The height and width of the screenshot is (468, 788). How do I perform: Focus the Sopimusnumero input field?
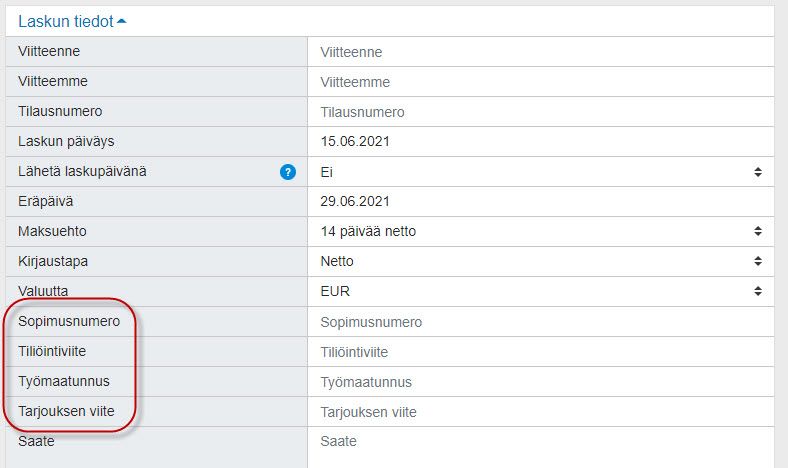pyautogui.click(x=540, y=322)
